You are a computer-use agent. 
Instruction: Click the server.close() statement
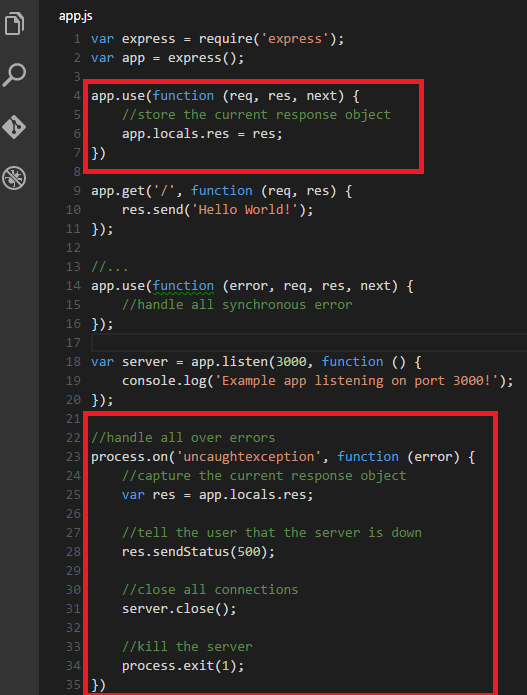click(x=179, y=609)
